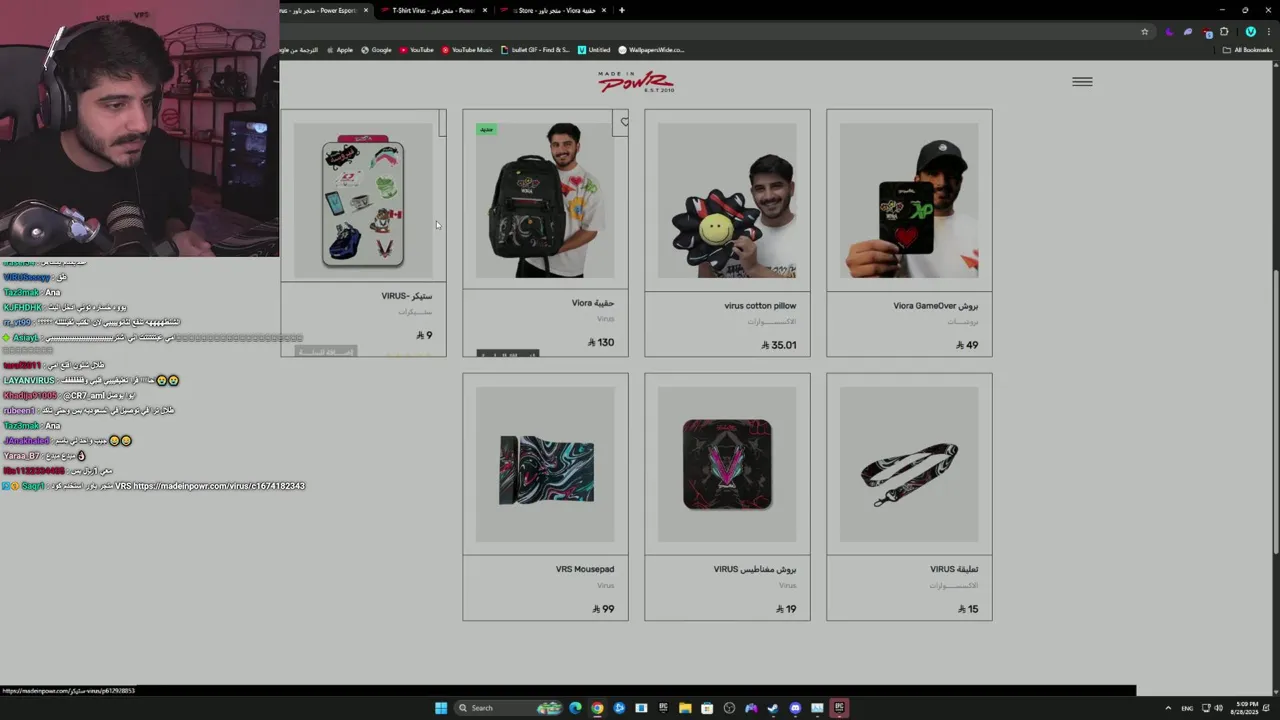Open the Photos app on the taskbar
1280x720 pixels.
[x=817, y=708]
